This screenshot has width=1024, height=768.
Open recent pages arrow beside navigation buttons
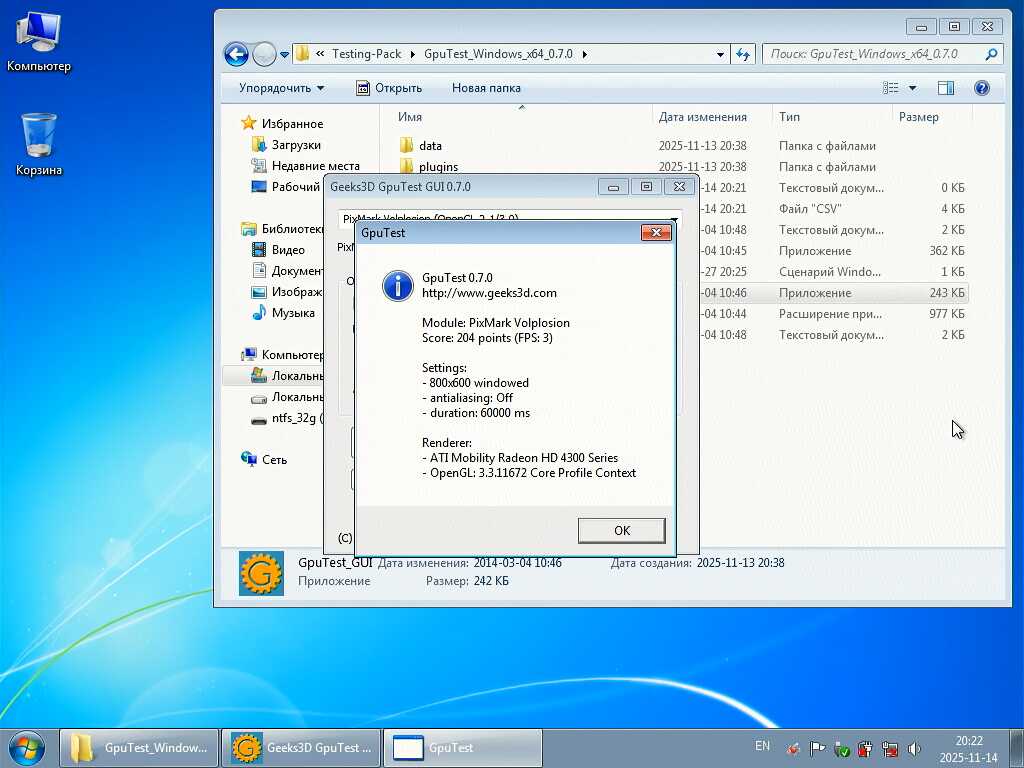pos(285,54)
